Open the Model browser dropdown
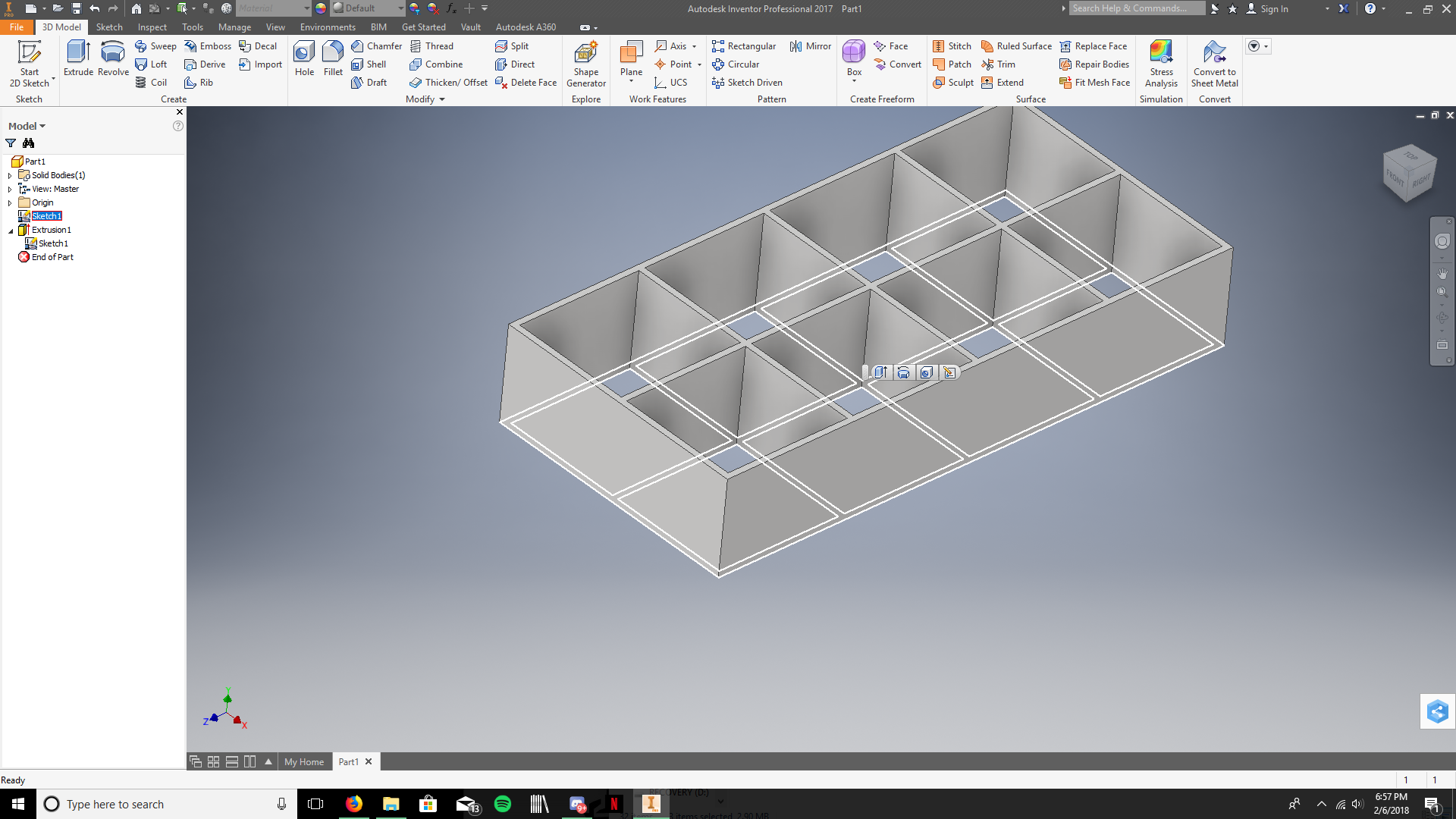 27,126
